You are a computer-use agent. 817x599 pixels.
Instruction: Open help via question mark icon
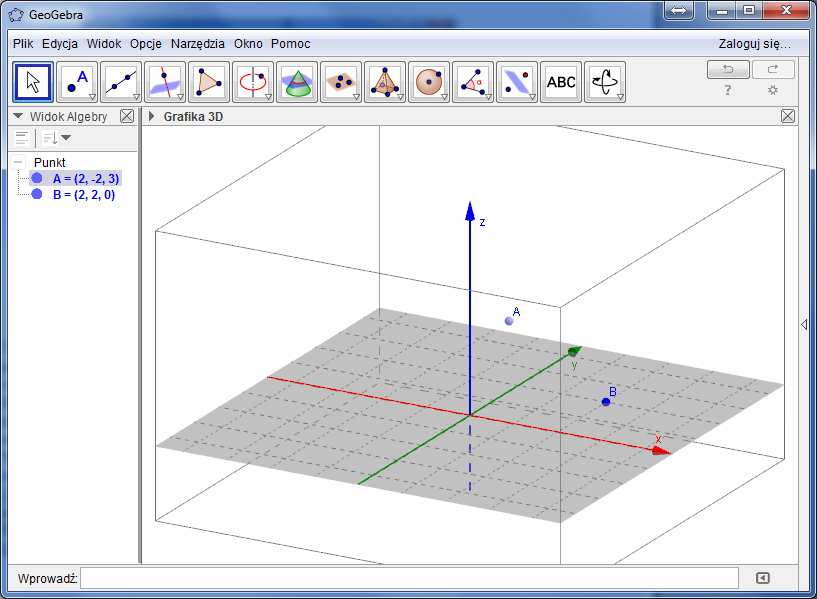point(727,90)
